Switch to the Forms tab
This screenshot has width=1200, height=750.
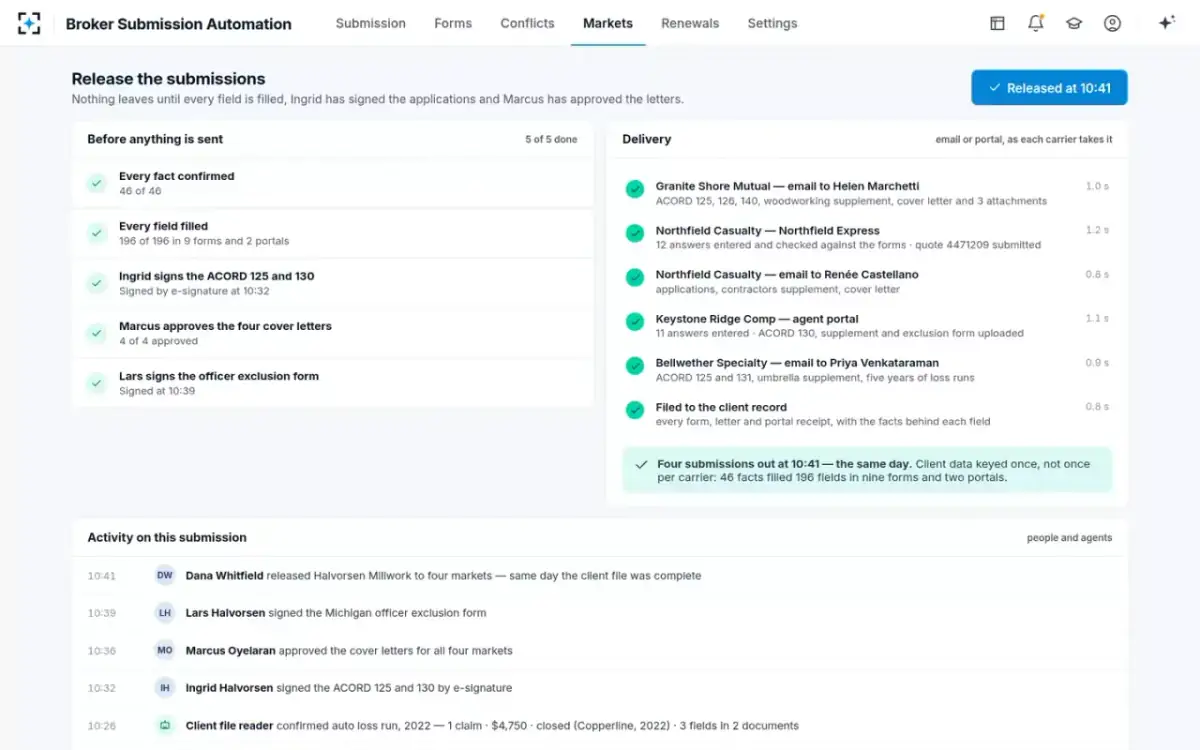[453, 23]
